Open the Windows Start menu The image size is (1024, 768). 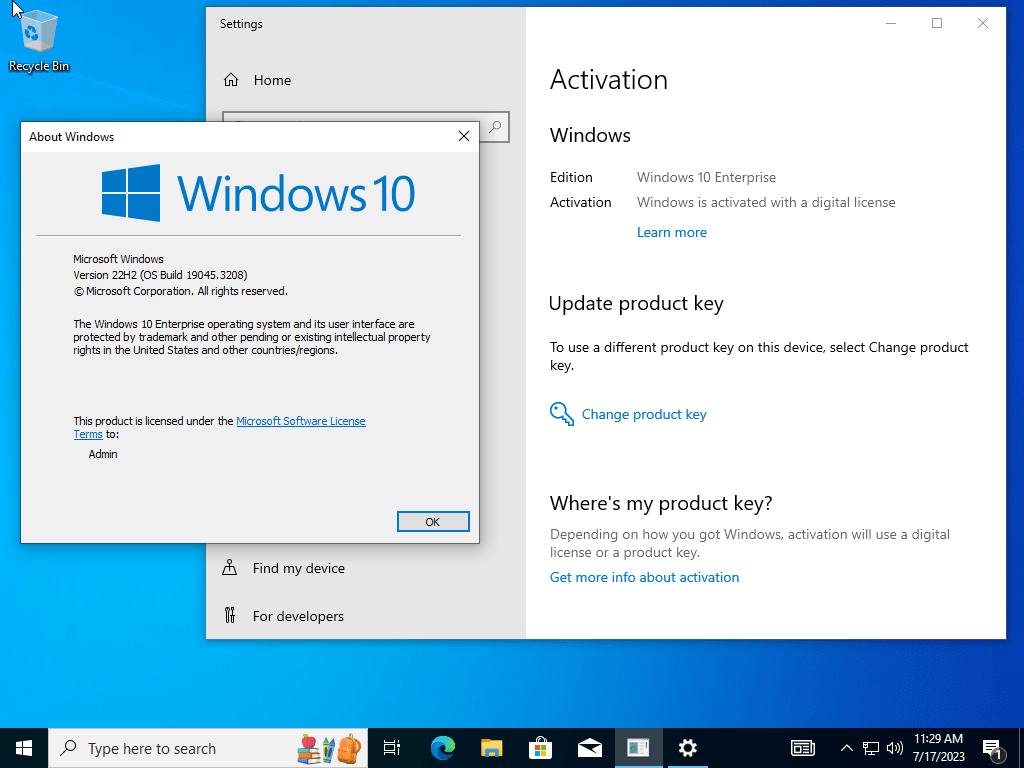coord(24,748)
